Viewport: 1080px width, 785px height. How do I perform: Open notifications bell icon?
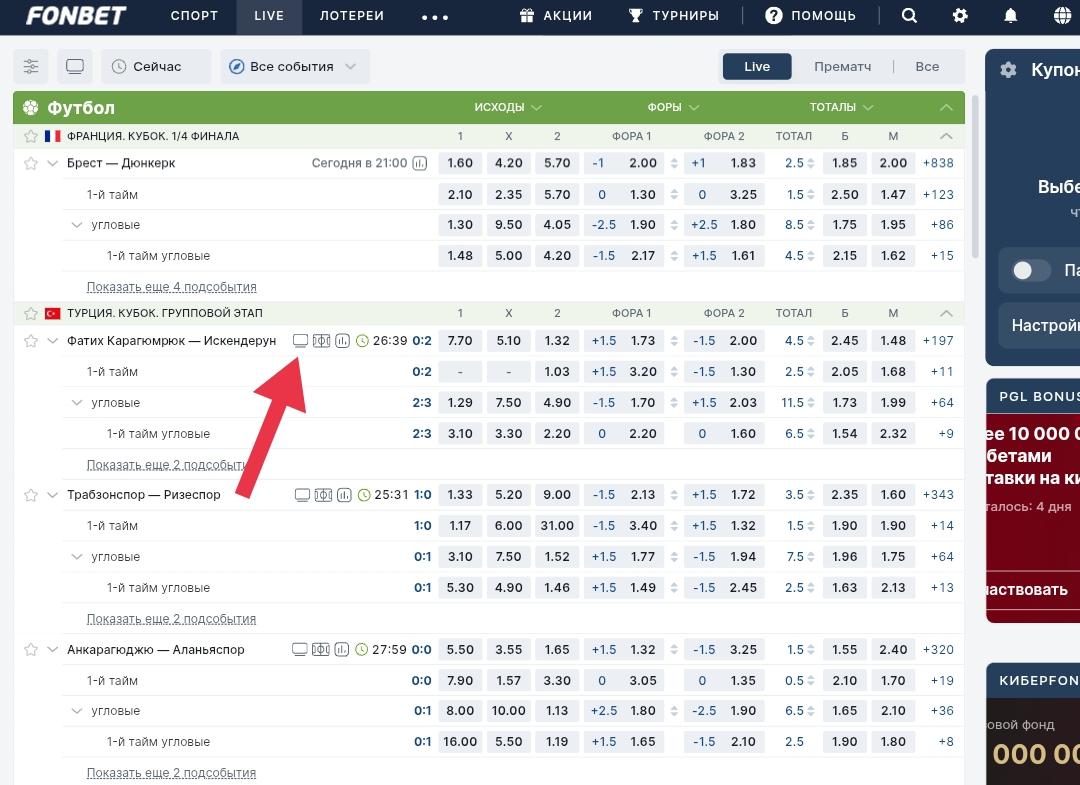click(1011, 16)
